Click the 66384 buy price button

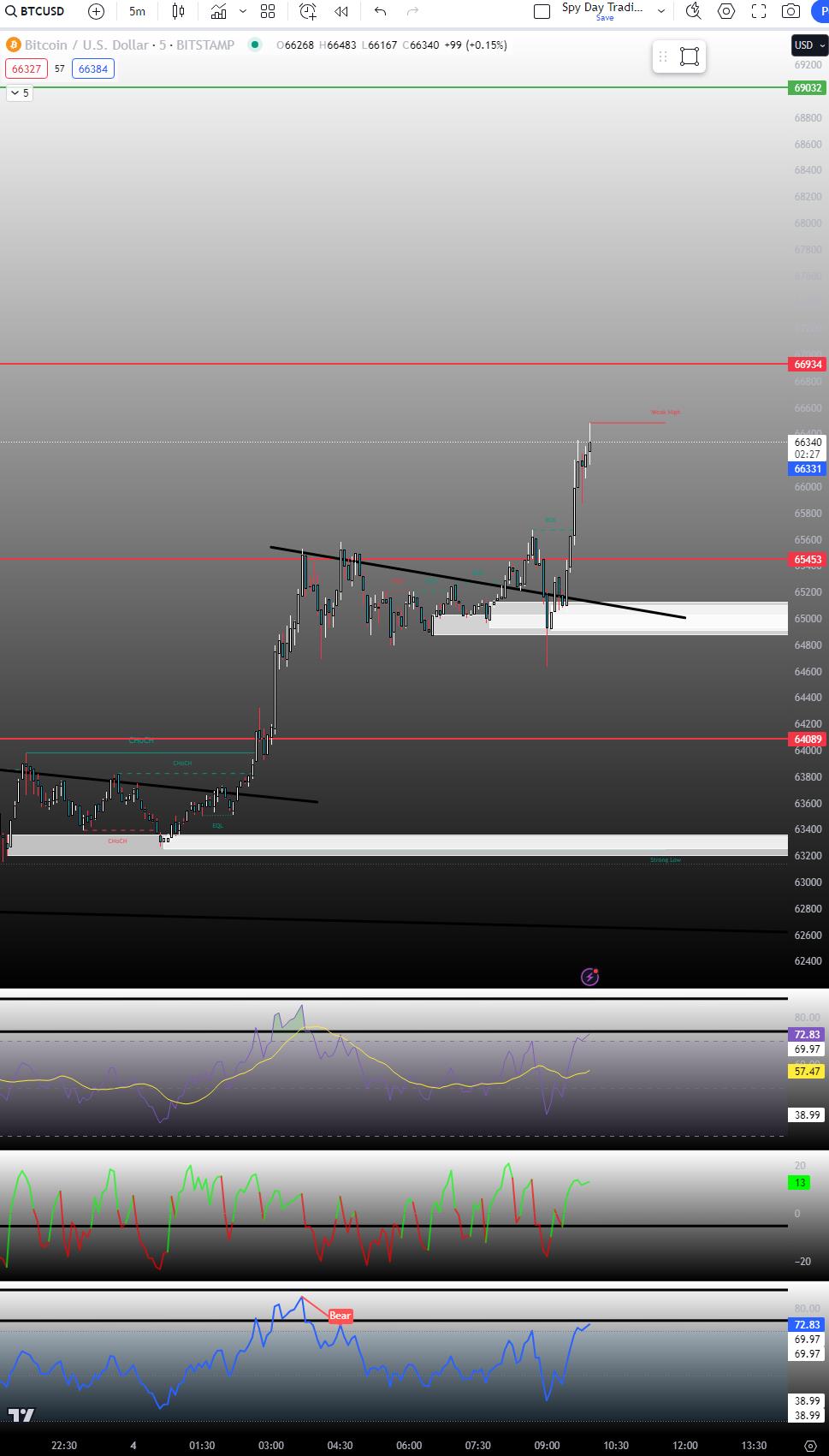[93, 68]
